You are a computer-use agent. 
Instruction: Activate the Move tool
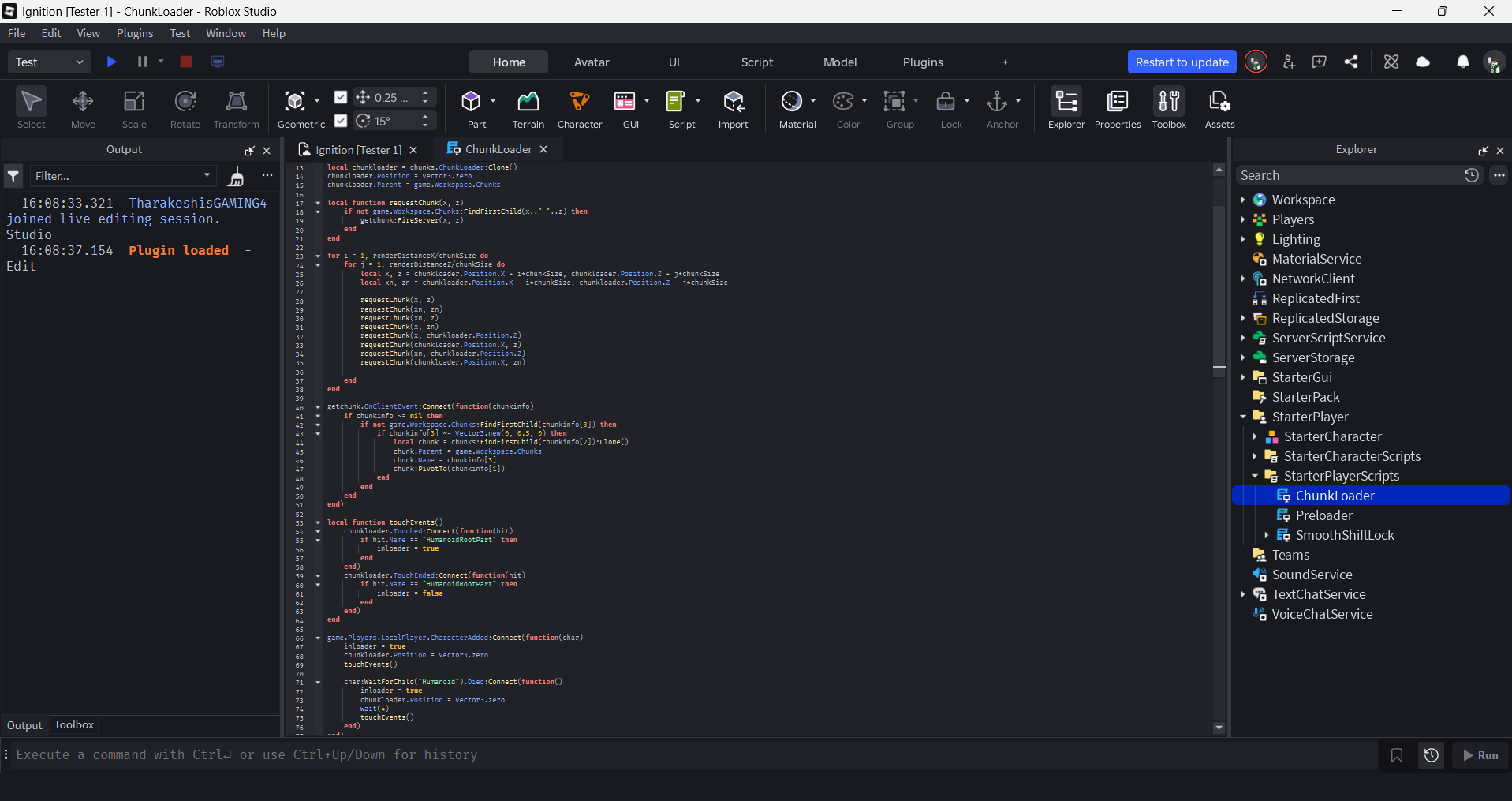tap(83, 108)
